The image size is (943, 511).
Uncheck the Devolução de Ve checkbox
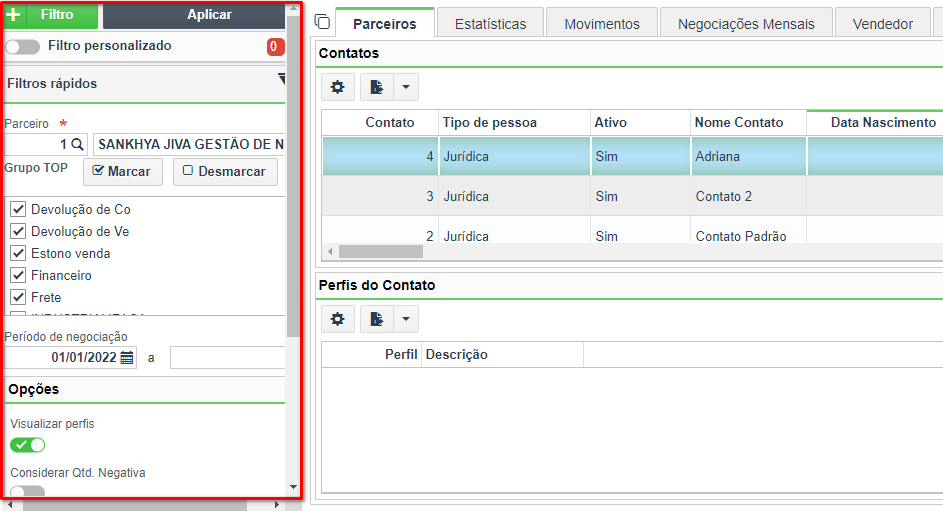19,231
